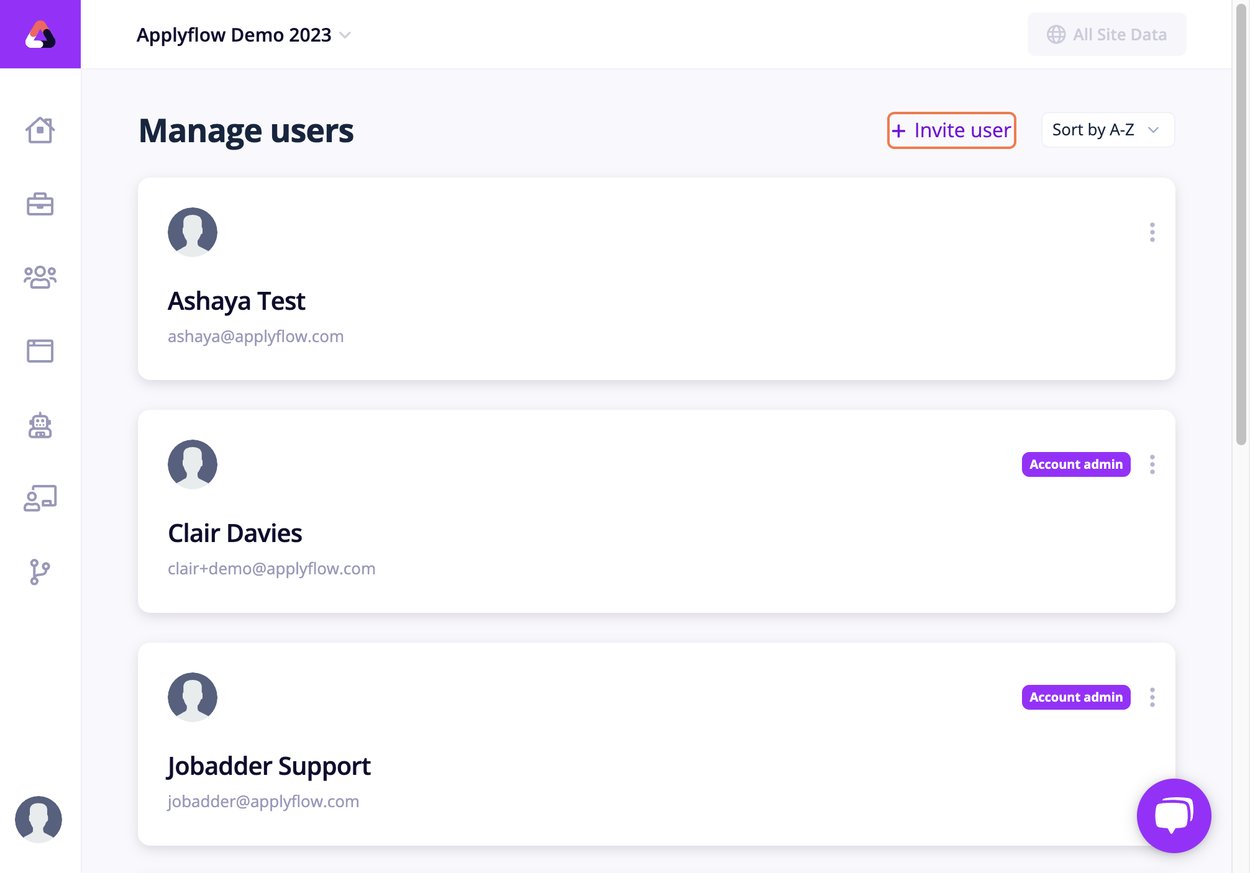
Task: Click the Account admin badge on Jobadder Support
Action: (x=1076, y=697)
